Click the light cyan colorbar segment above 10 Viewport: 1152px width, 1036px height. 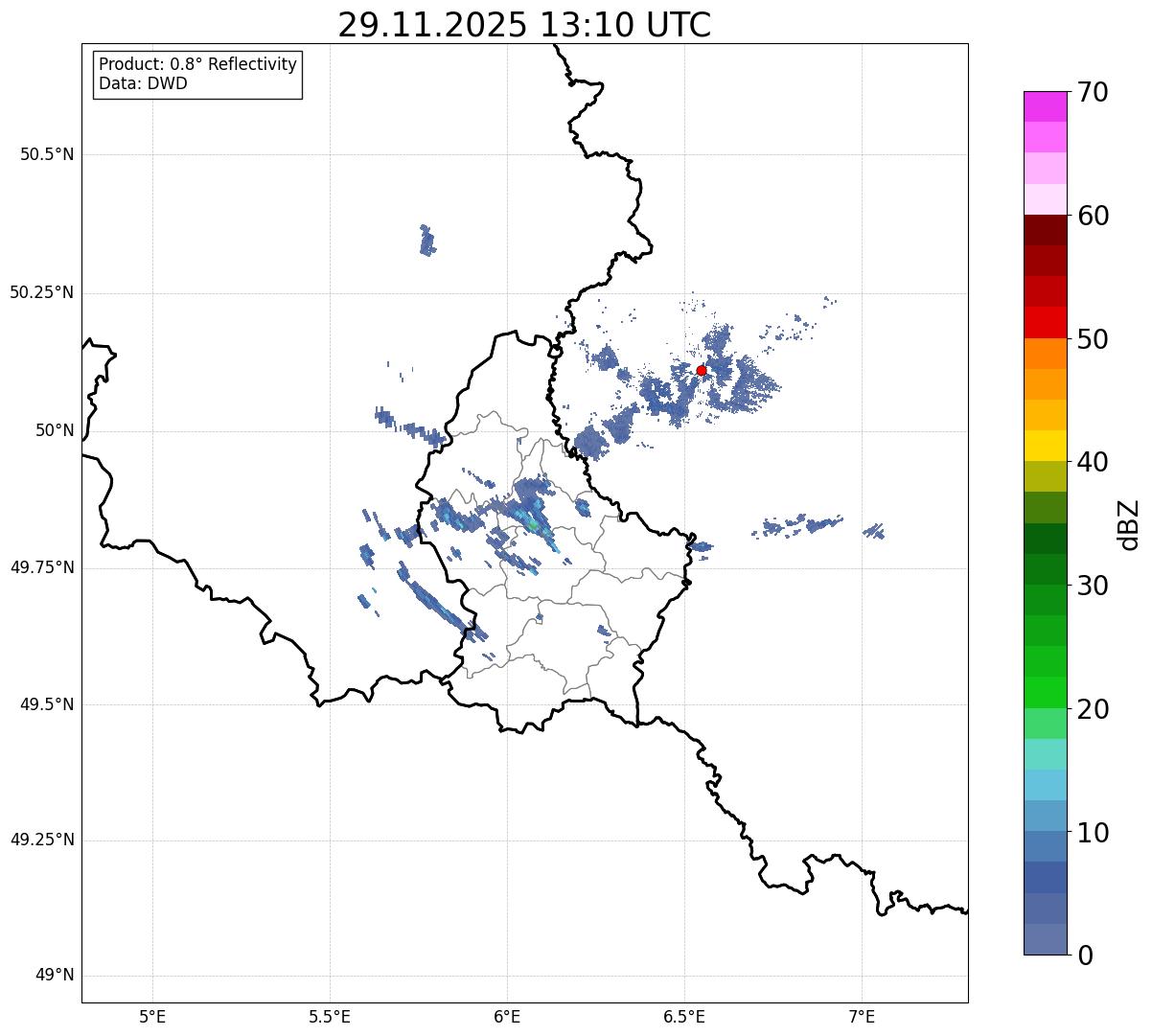pyautogui.click(x=1045, y=785)
